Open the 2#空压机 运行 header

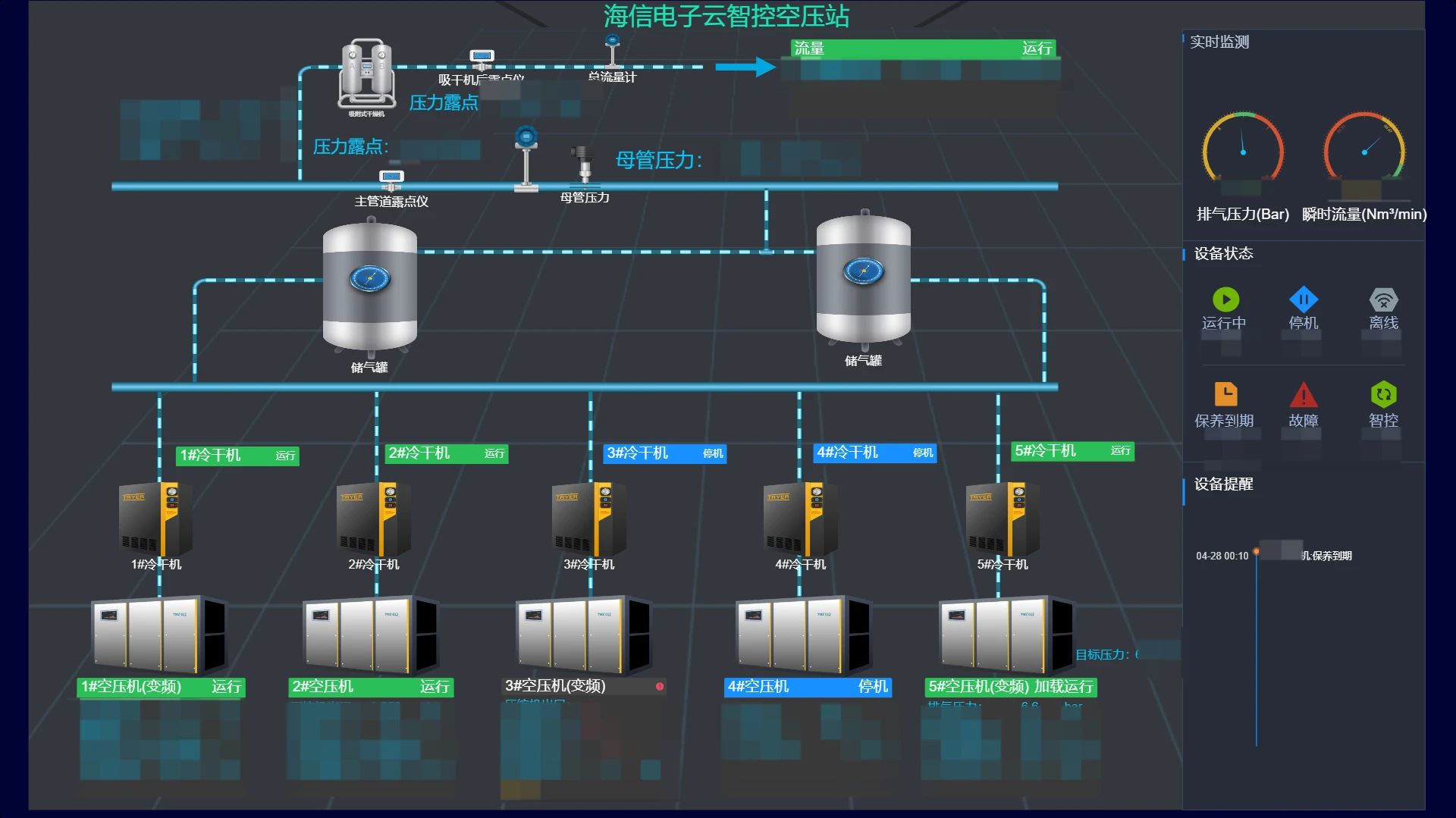[x=372, y=687]
